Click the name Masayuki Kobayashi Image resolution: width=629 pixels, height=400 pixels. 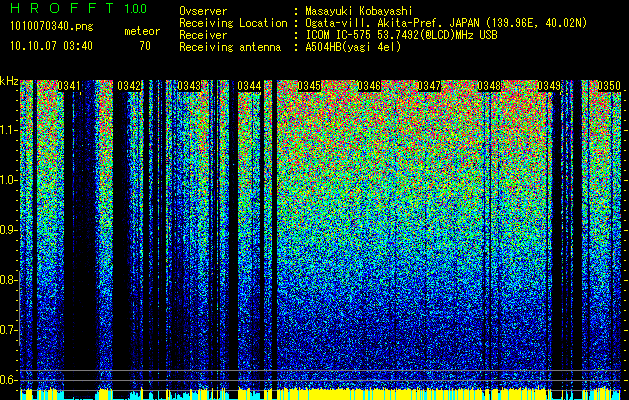(359, 11)
